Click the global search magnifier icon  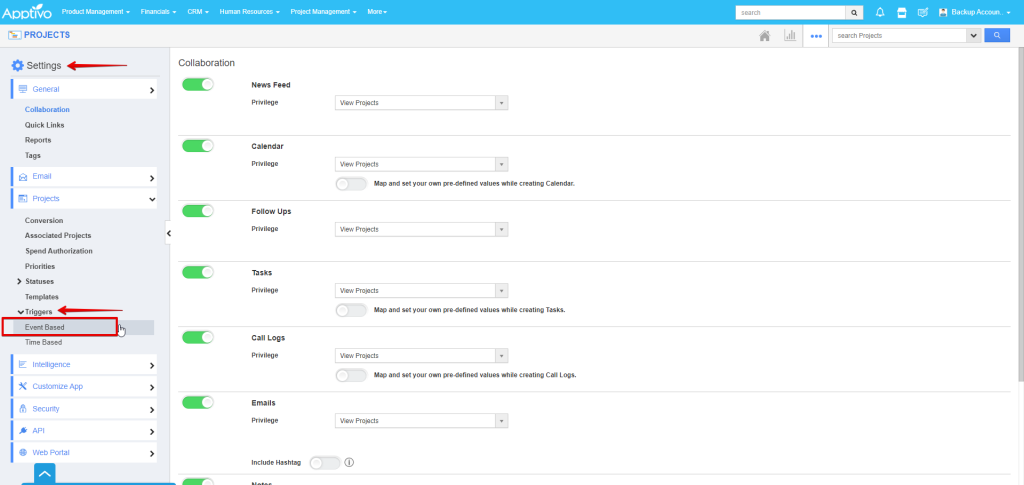point(854,12)
